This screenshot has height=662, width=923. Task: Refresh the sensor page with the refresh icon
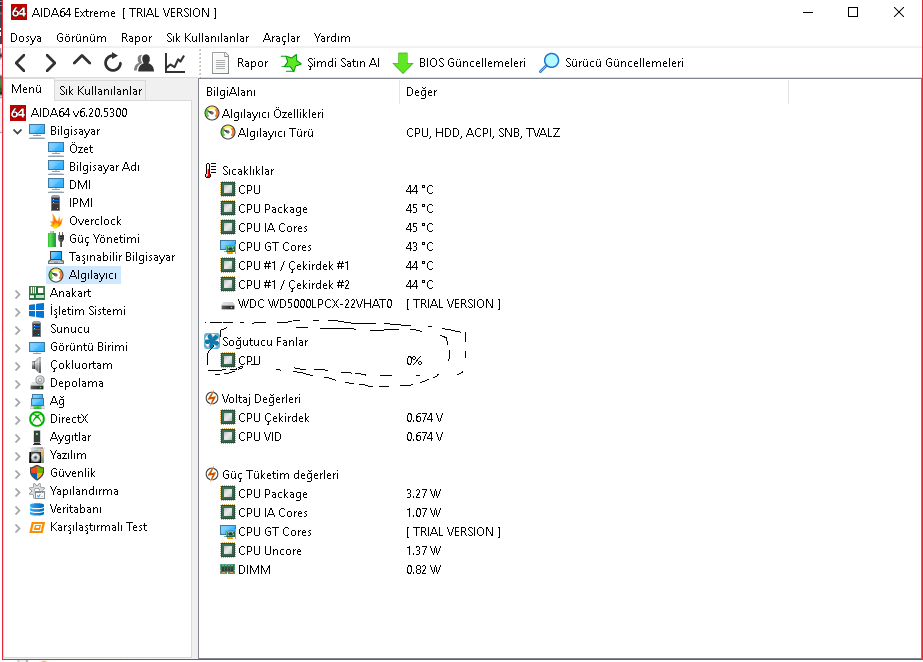[x=113, y=63]
